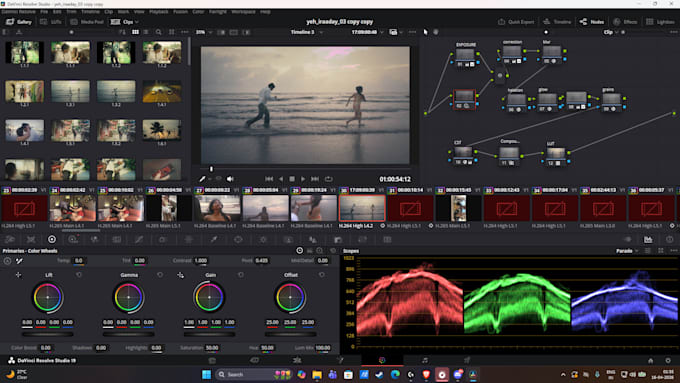Reset the Offset color wheel
Image resolution: width=680 pixels, height=383 pixels.
tap(321, 275)
